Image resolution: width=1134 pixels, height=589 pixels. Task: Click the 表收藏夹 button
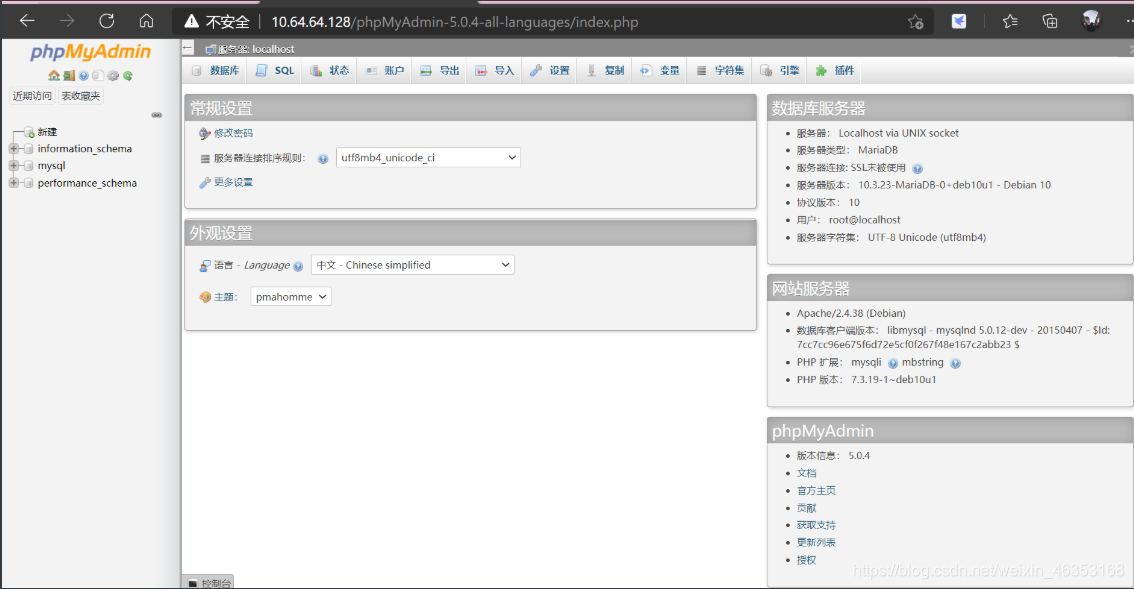point(81,96)
